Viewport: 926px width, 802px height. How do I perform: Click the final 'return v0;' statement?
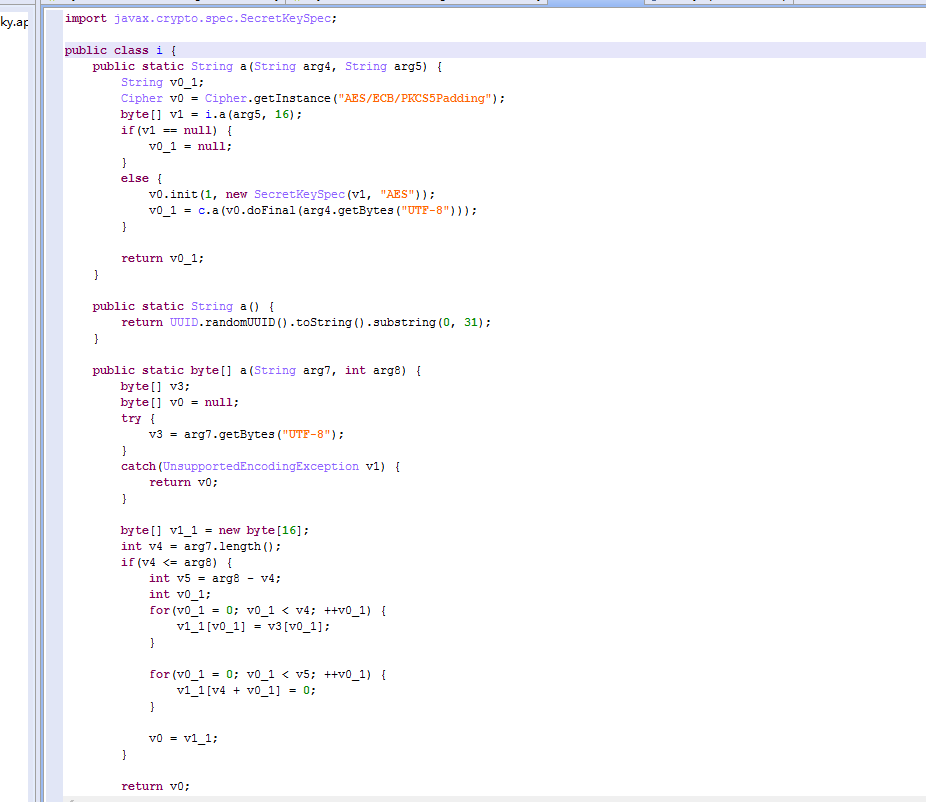[x=155, y=785]
